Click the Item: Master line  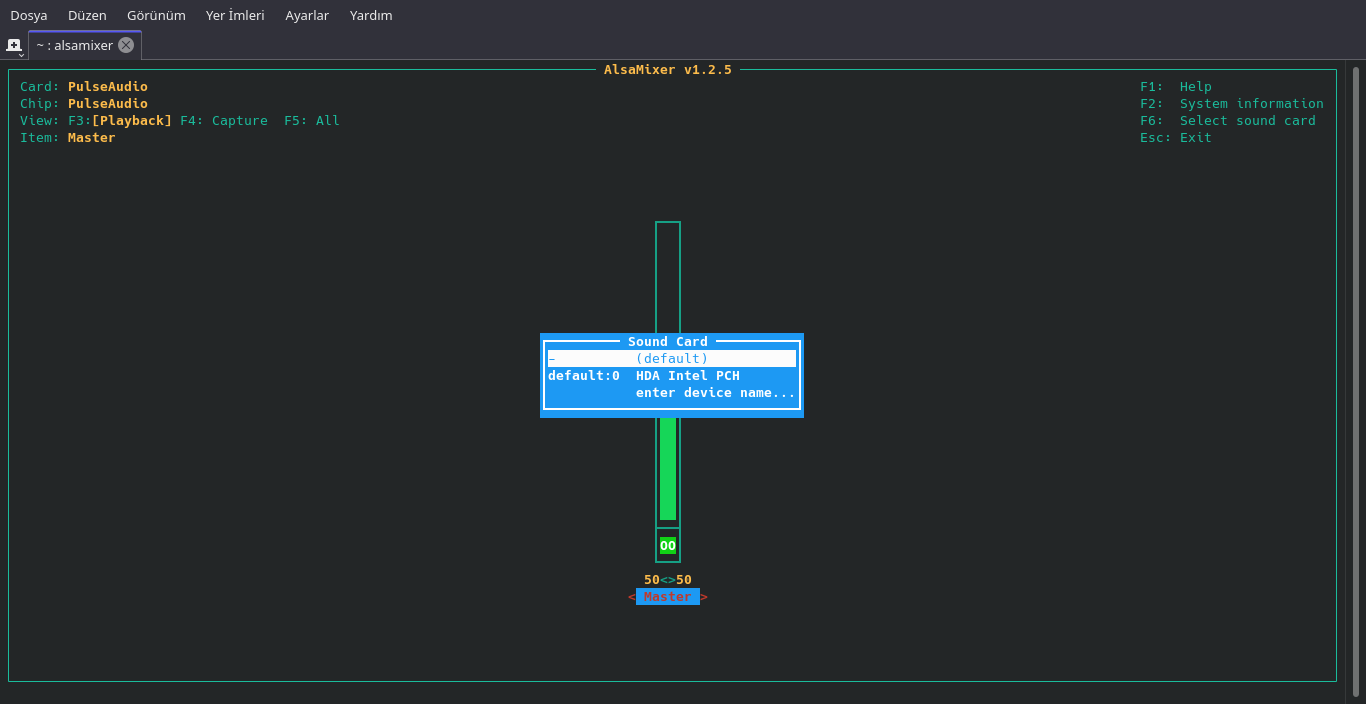(x=68, y=137)
